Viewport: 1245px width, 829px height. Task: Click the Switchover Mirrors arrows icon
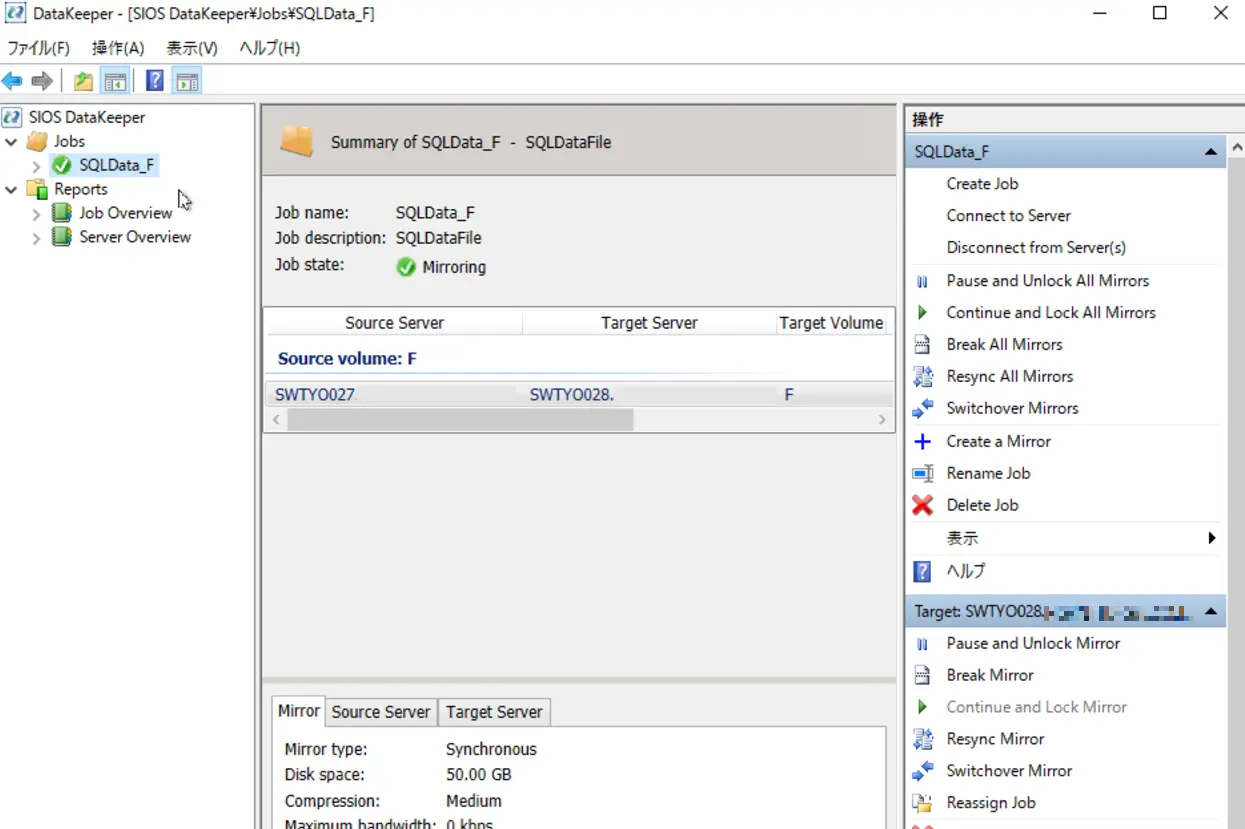tap(923, 409)
